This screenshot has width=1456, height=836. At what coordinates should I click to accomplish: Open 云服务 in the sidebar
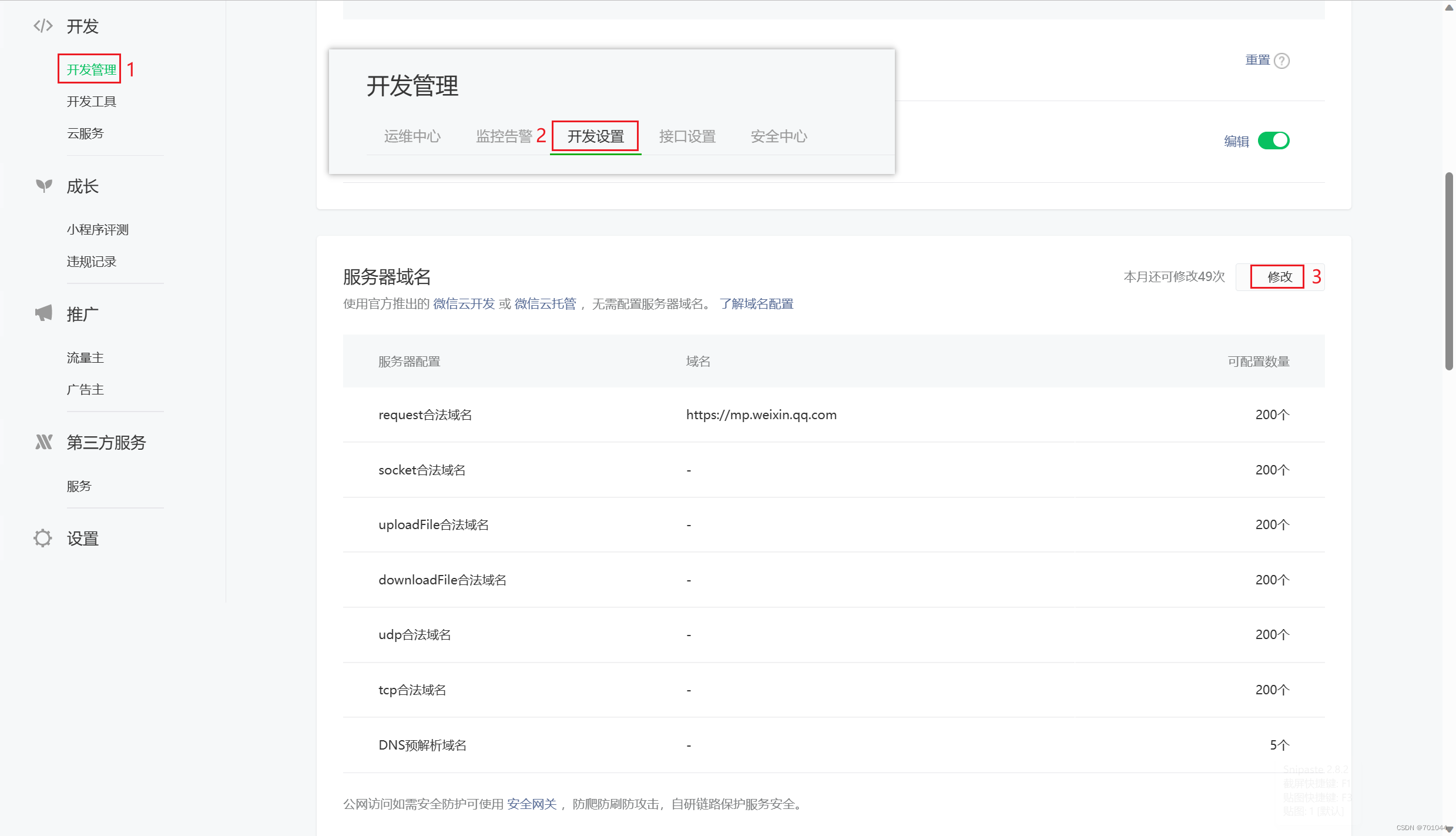[85, 133]
